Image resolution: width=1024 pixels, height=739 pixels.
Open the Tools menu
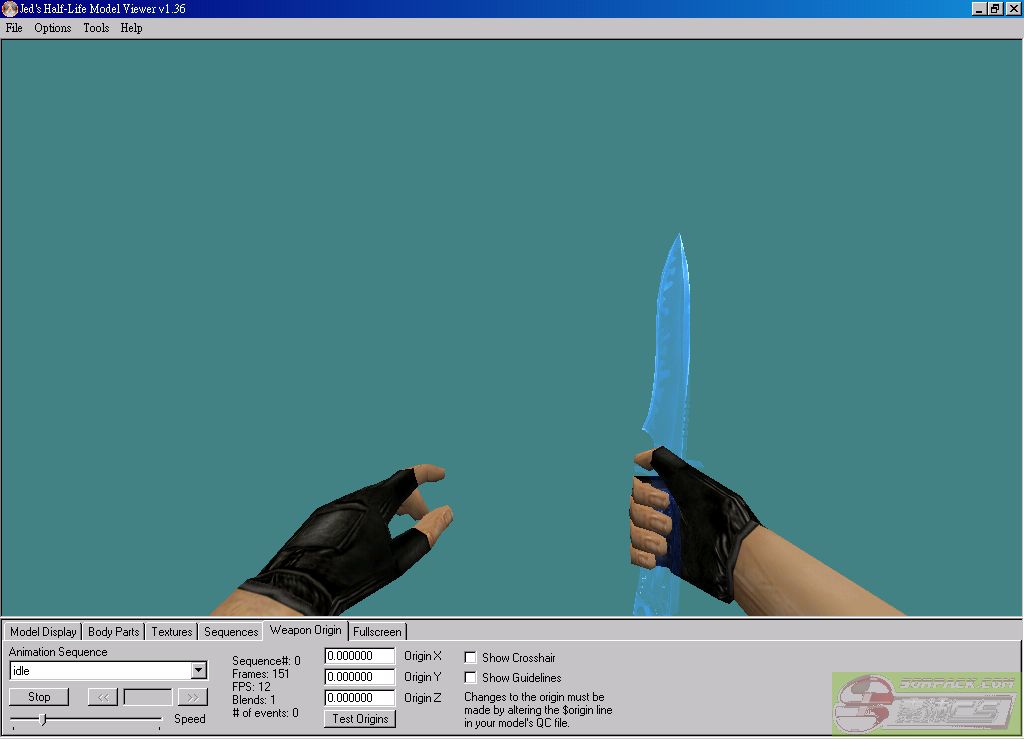(x=96, y=28)
